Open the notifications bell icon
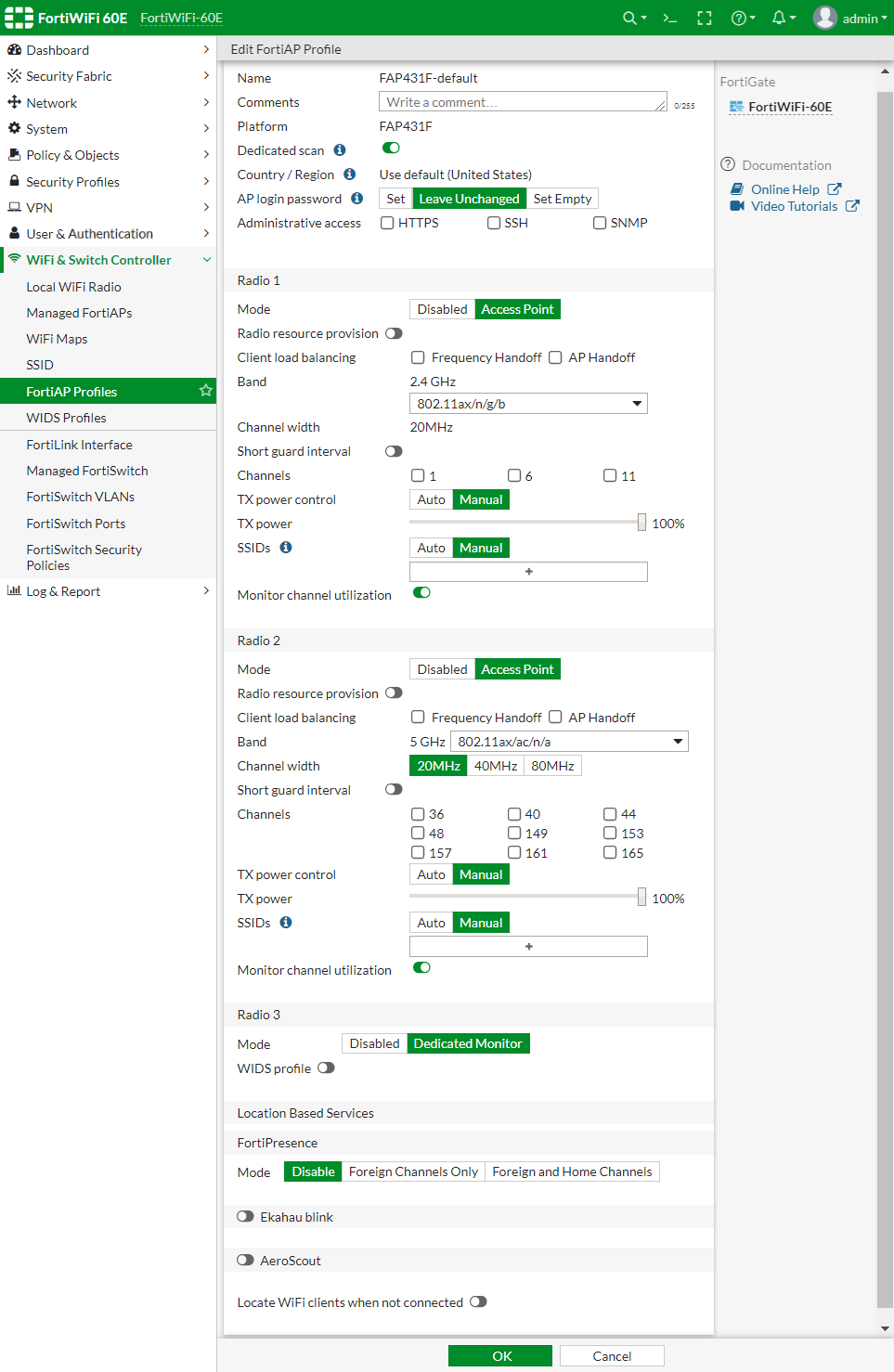 click(x=784, y=18)
